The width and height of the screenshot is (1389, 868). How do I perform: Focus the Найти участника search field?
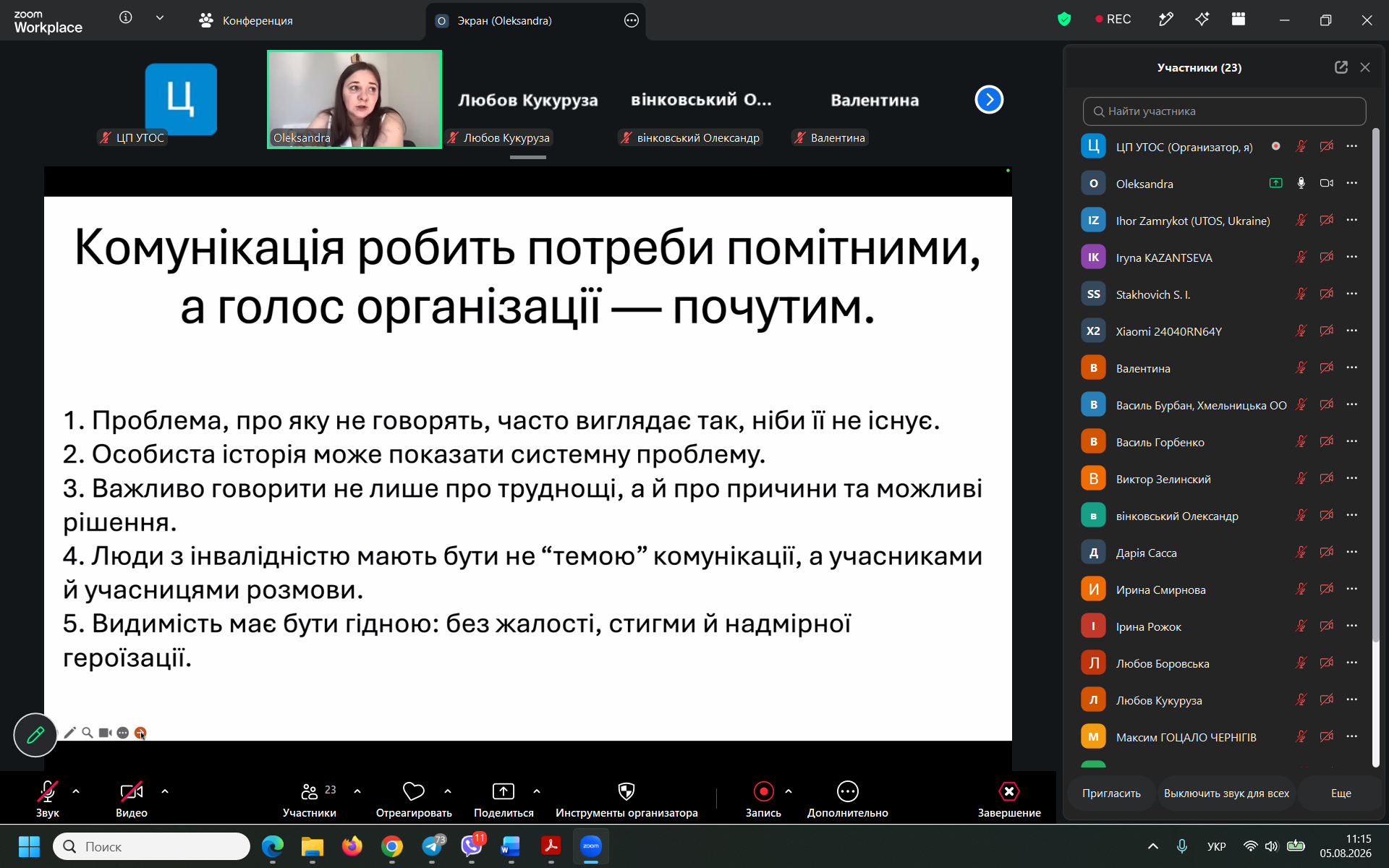click(x=1224, y=111)
